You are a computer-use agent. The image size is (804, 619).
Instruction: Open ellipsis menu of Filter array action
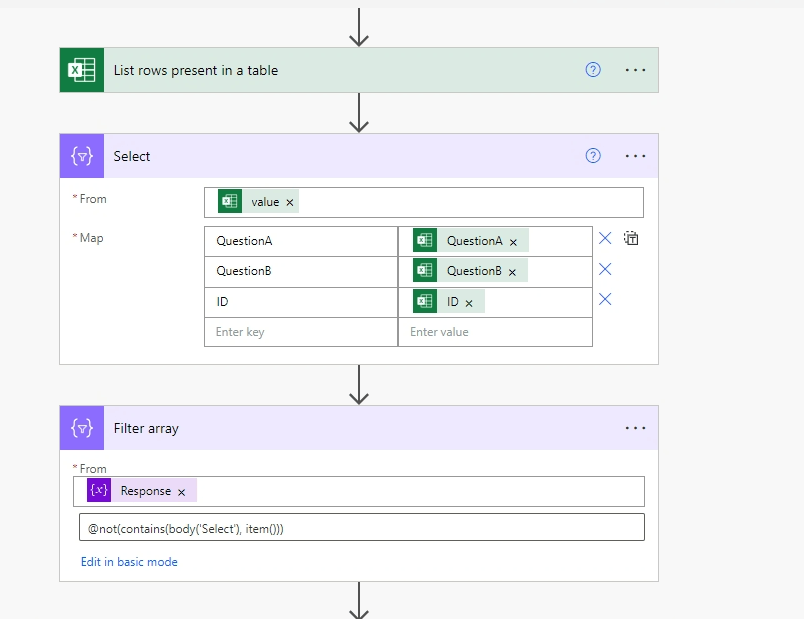[x=635, y=428]
